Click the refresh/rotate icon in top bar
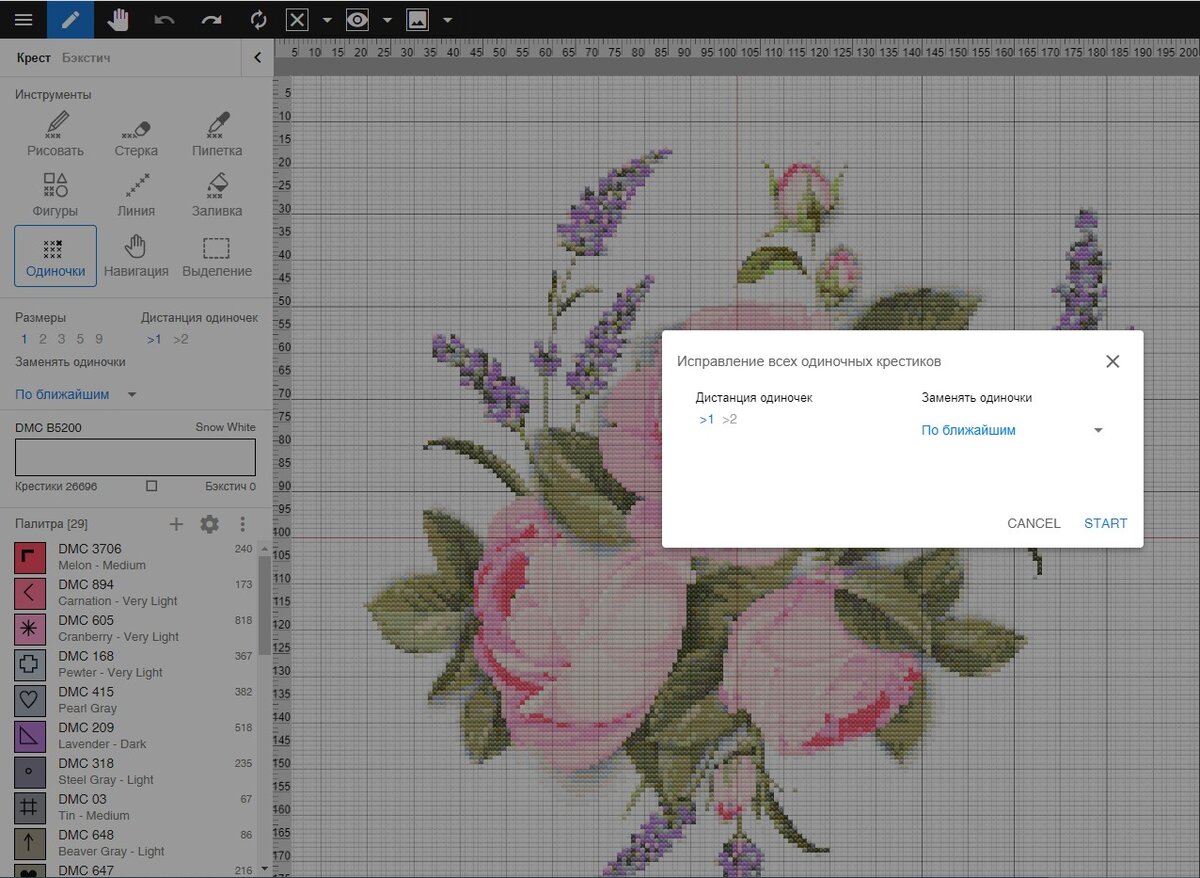Screen dimensions: 1200x878 coord(258,19)
